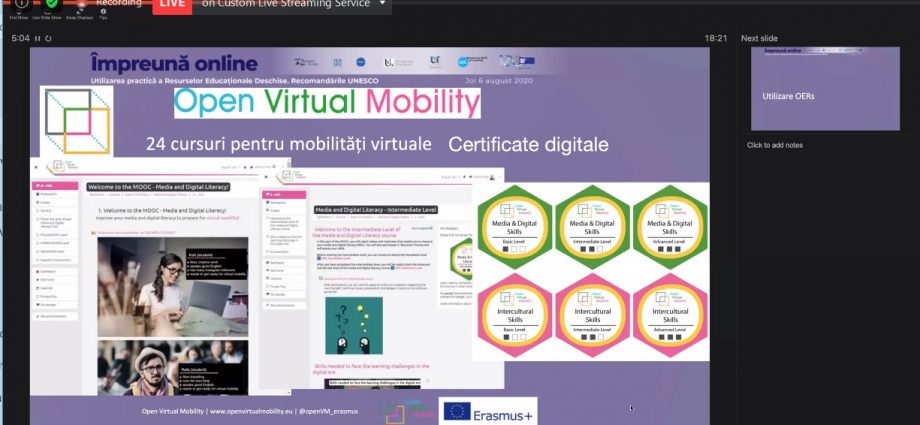Click the Media & Digital Skills Basic Level badge

(515, 227)
